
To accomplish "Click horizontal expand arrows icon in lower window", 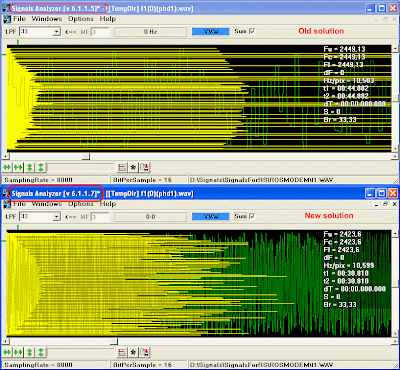I will [7, 352].
